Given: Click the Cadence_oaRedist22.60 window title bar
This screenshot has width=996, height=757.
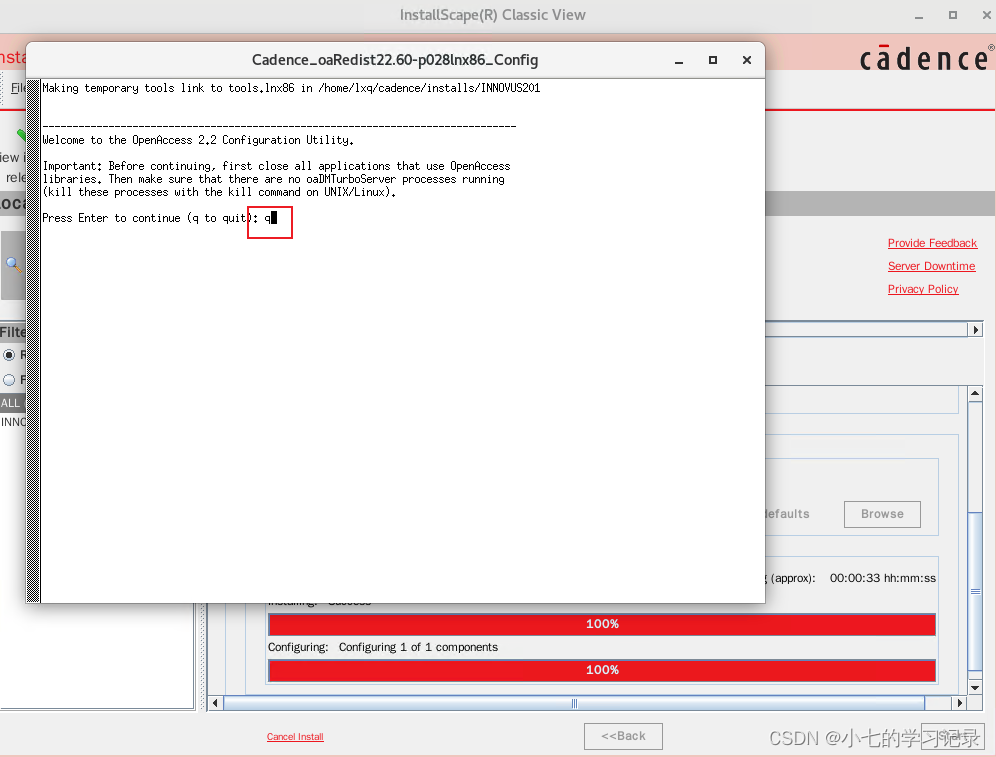Looking at the screenshot, I should [394, 60].
